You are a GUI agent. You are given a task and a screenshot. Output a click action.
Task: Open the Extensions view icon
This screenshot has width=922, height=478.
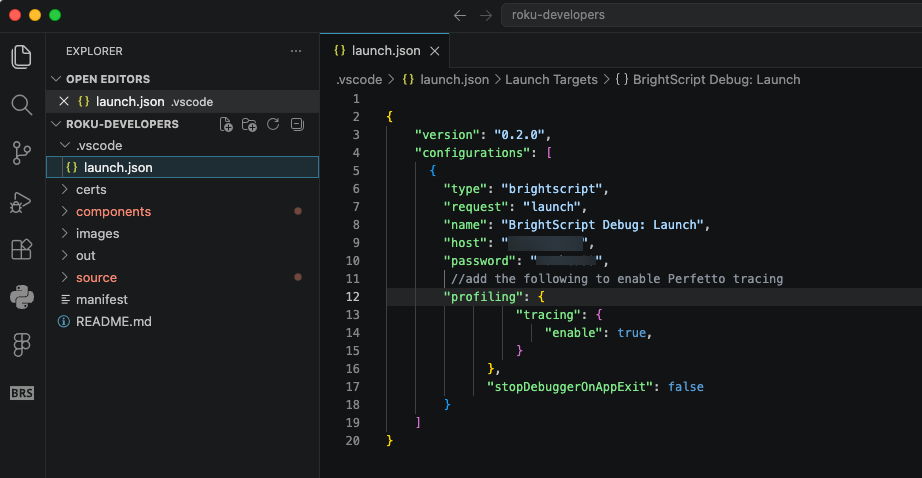click(21, 249)
